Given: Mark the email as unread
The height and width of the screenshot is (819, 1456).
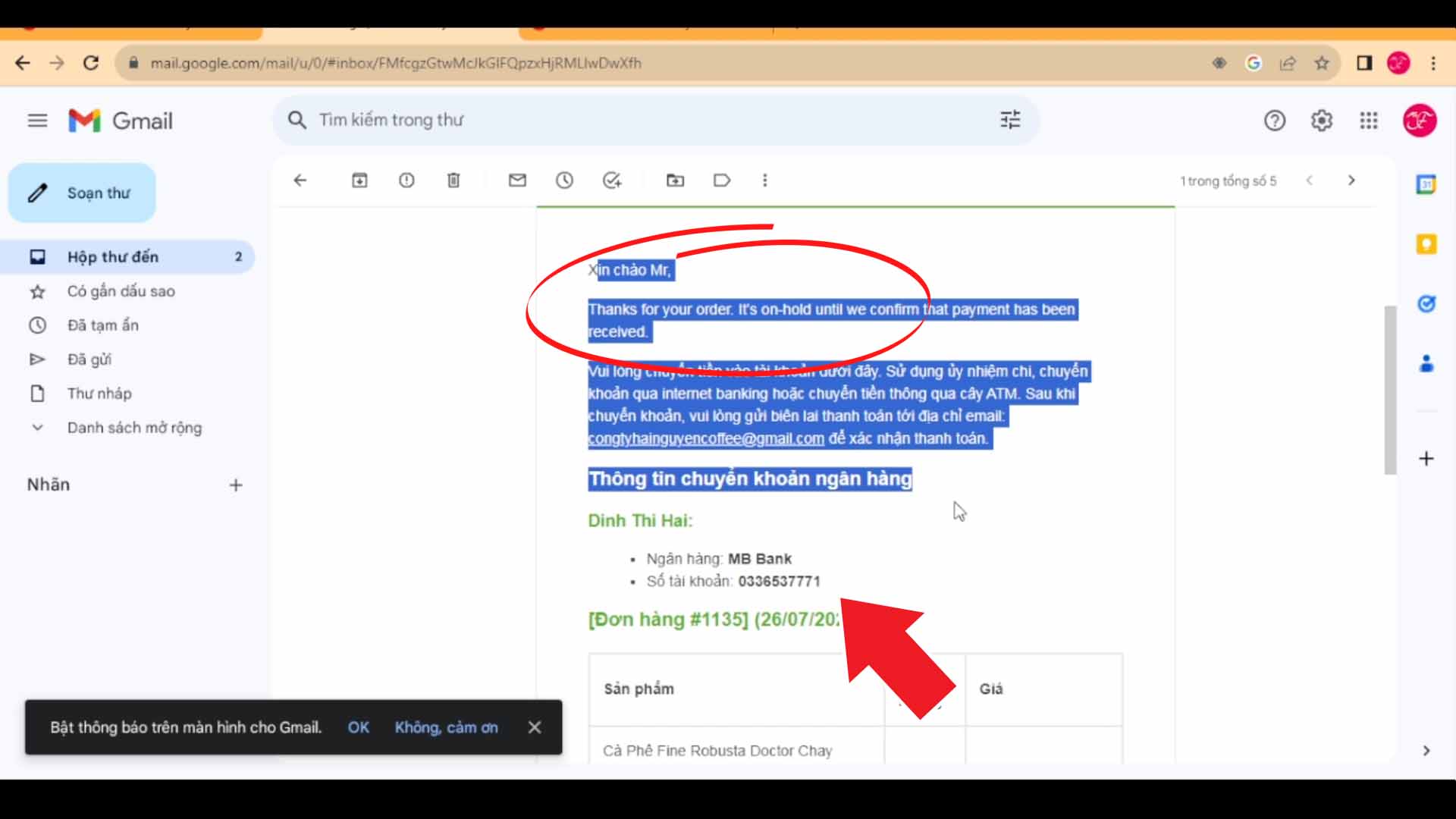Looking at the screenshot, I should pyautogui.click(x=517, y=180).
